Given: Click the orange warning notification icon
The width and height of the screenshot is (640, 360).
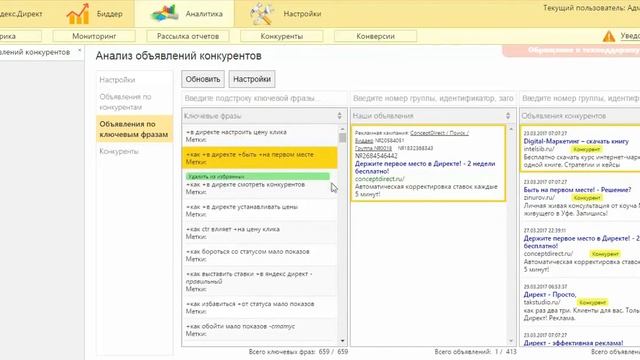Looking at the screenshot, I should [609, 36].
